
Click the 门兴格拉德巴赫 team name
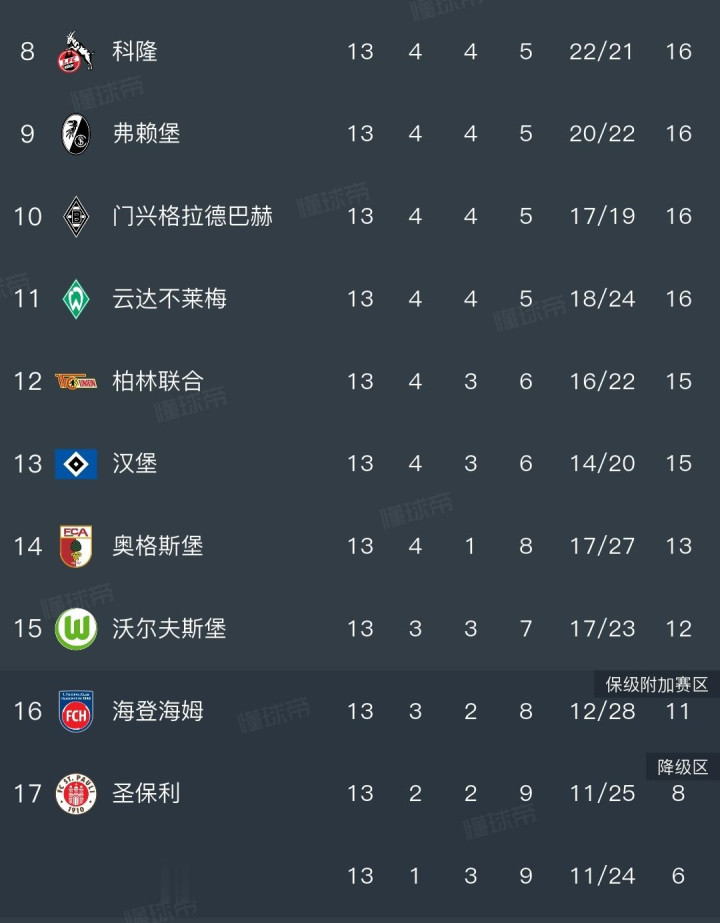coord(192,216)
